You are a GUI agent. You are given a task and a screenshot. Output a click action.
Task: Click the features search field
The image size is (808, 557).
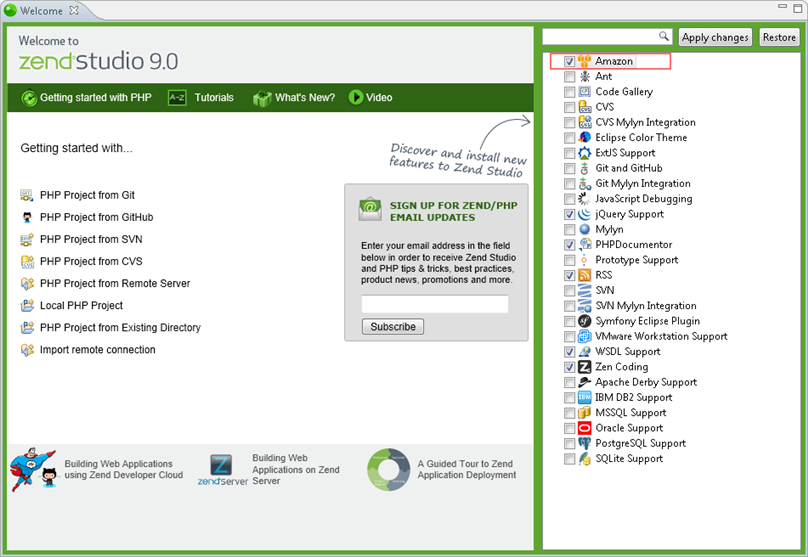pos(608,37)
